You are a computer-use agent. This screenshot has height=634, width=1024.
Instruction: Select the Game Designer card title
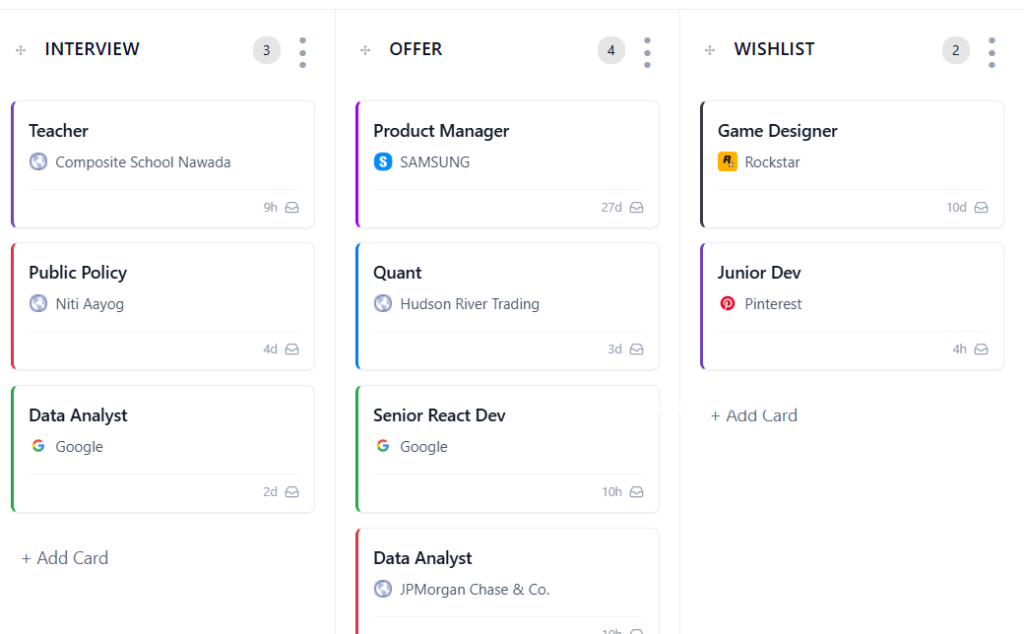pyautogui.click(x=777, y=131)
